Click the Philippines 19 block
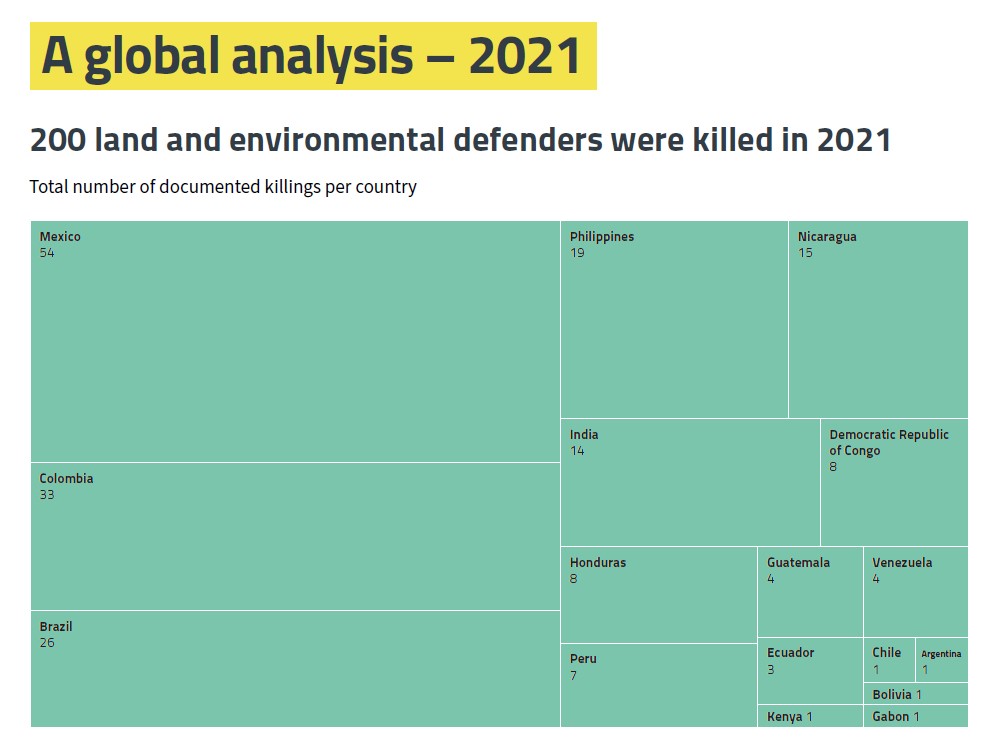 click(x=674, y=320)
